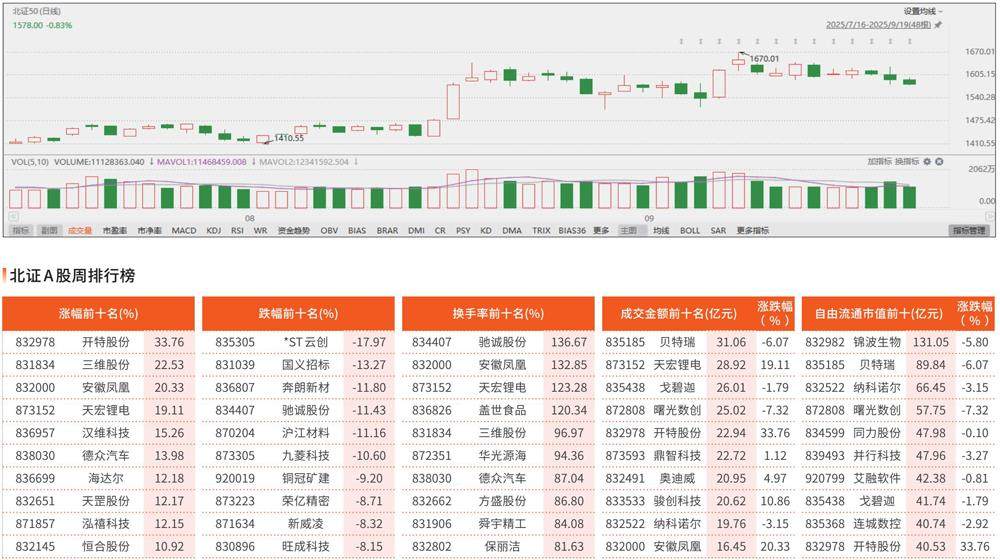Click the 跌幅前十名(%) table header
Image resolution: width=1000 pixels, height=560 pixels.
click(298, 313)
